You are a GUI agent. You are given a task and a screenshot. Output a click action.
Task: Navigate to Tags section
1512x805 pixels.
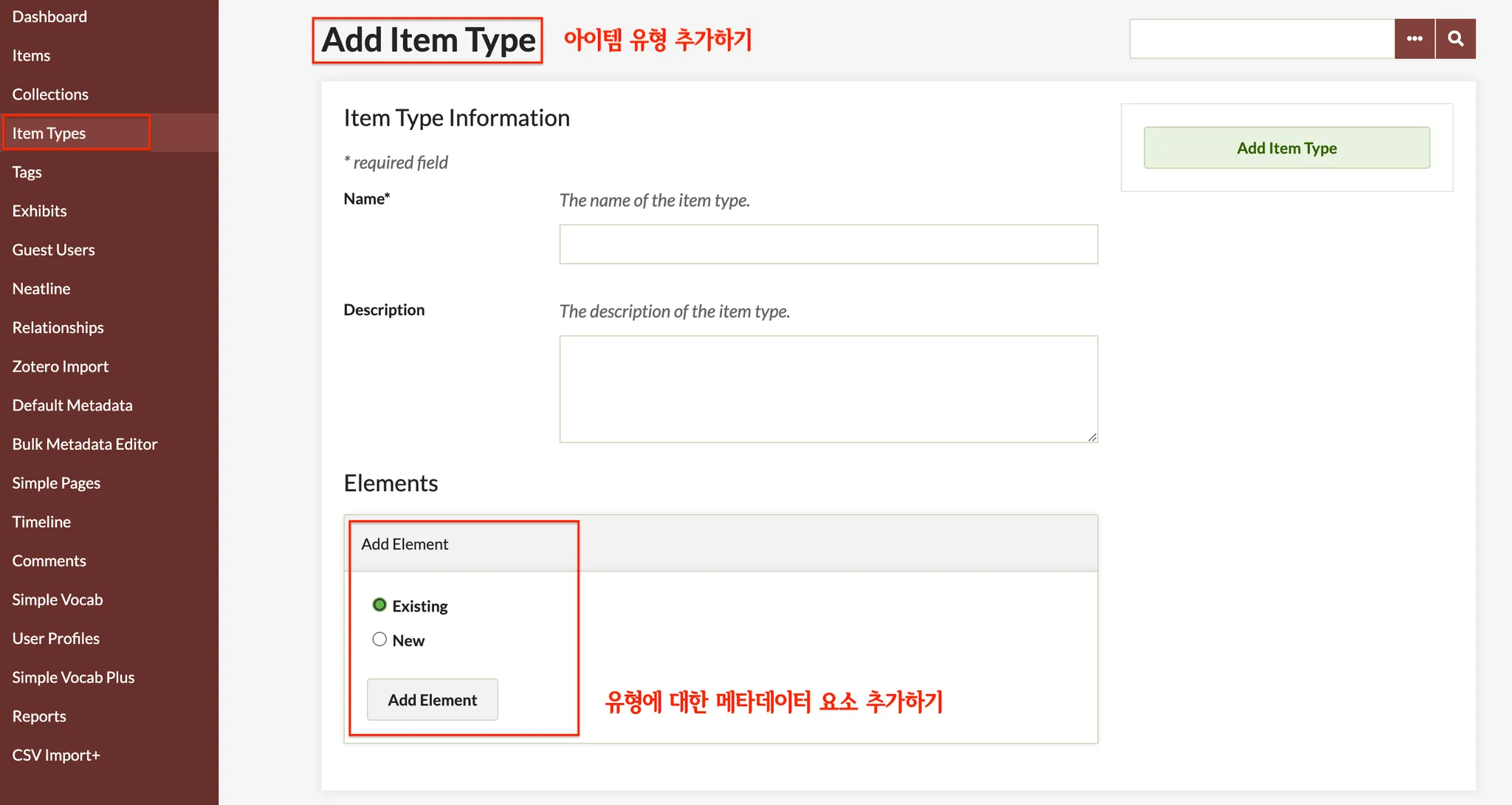(27, 172)
